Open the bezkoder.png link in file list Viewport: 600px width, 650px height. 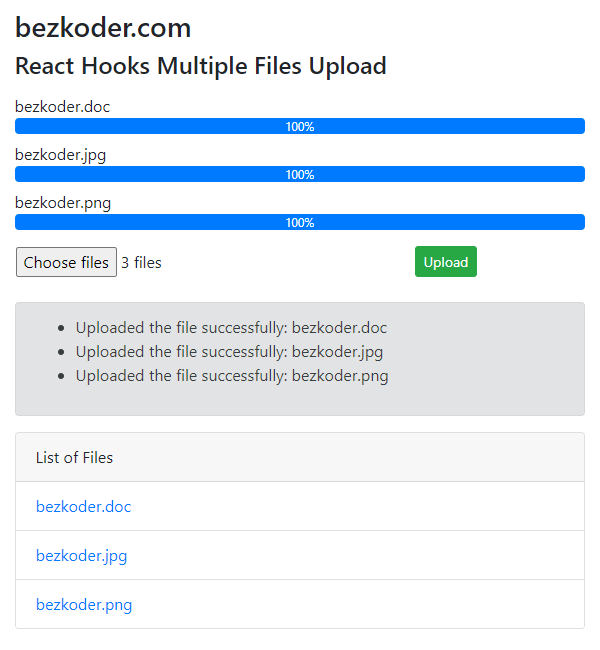(x=84, y=604)
